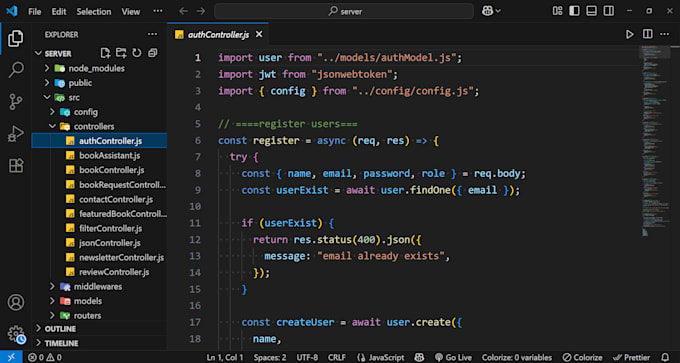Open the Extensions view
Image resolution: width=680 pixels, height=363 pixels.
click(x=16, y=166)
